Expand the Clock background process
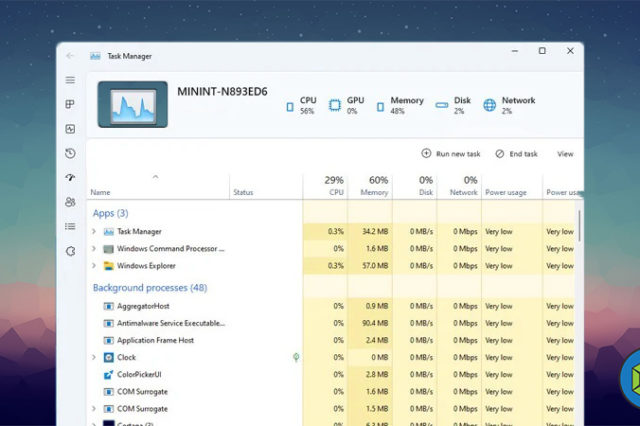This screenshot has height=426, width=640. tap(94, 357)
